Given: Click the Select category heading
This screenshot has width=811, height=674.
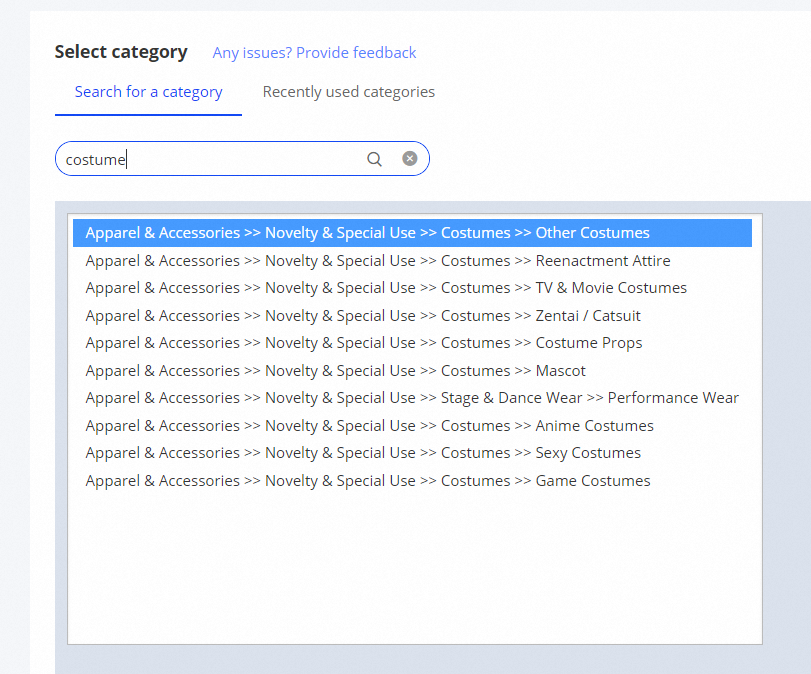Looking at the screenshot, I should (121, 52).
